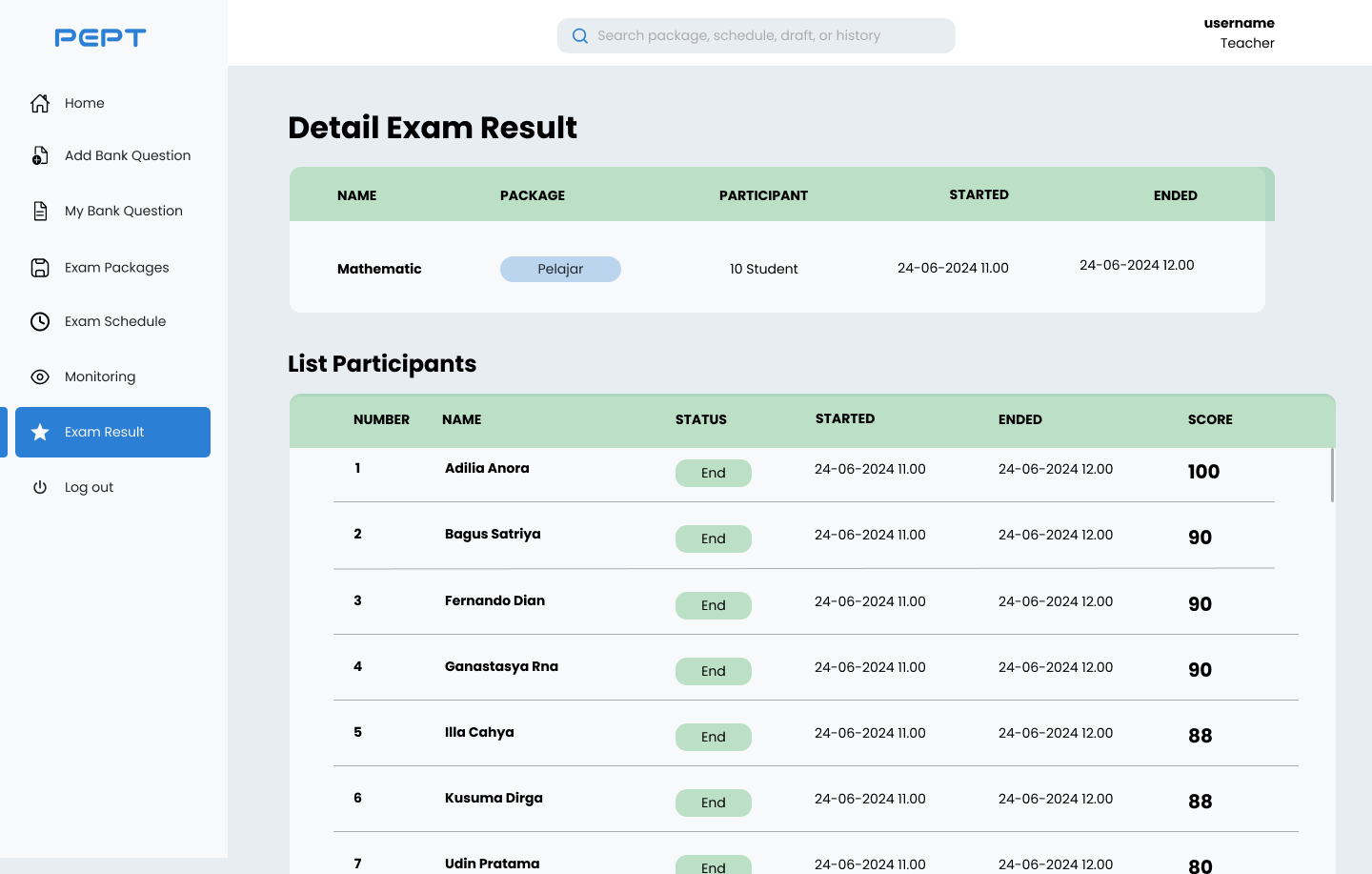Click ended time of Ganastasya Rna
1372x874 pixels.
pyautogui.click(x=1056, y=667)
